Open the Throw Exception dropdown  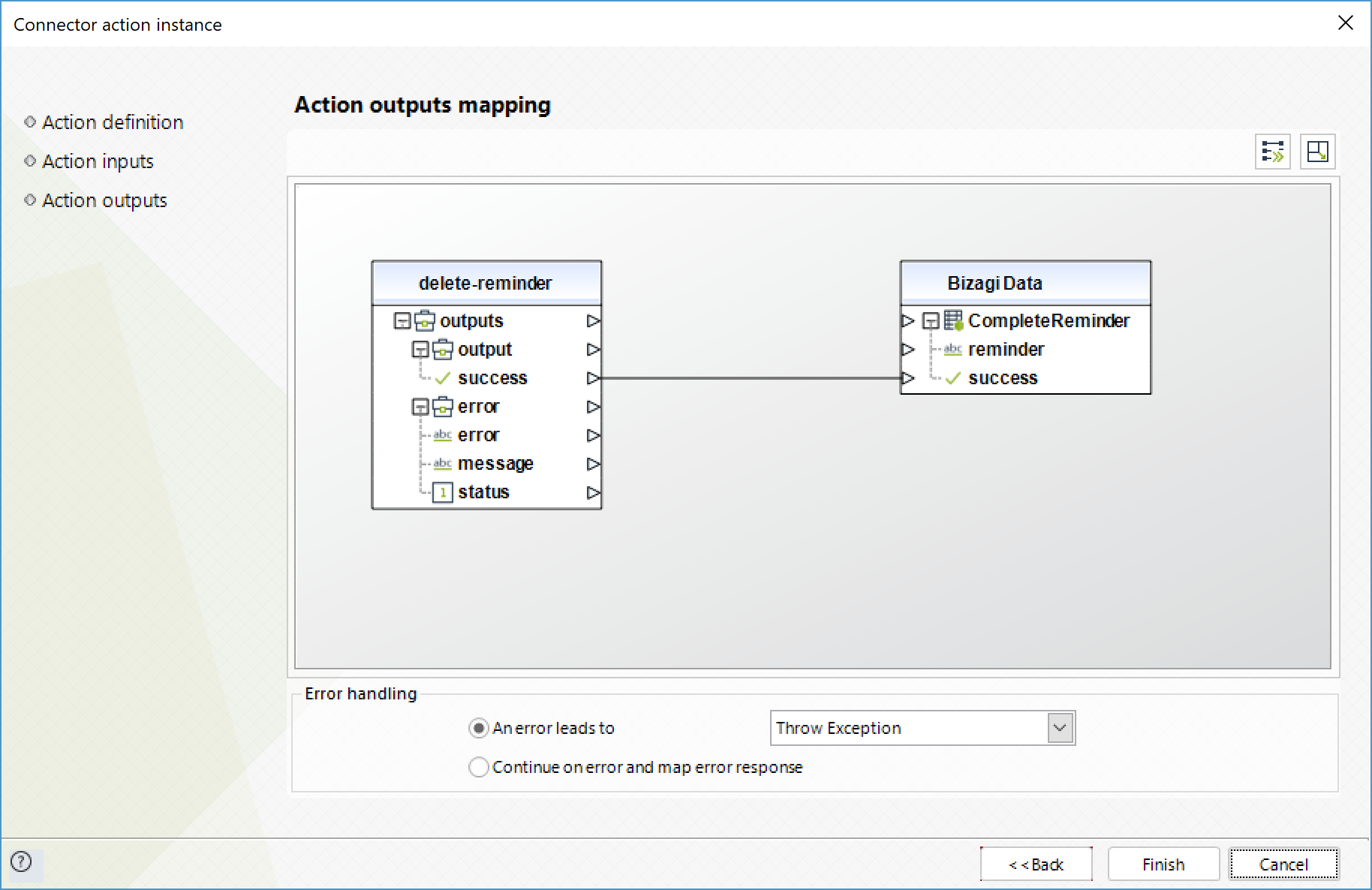[1060, 728]
